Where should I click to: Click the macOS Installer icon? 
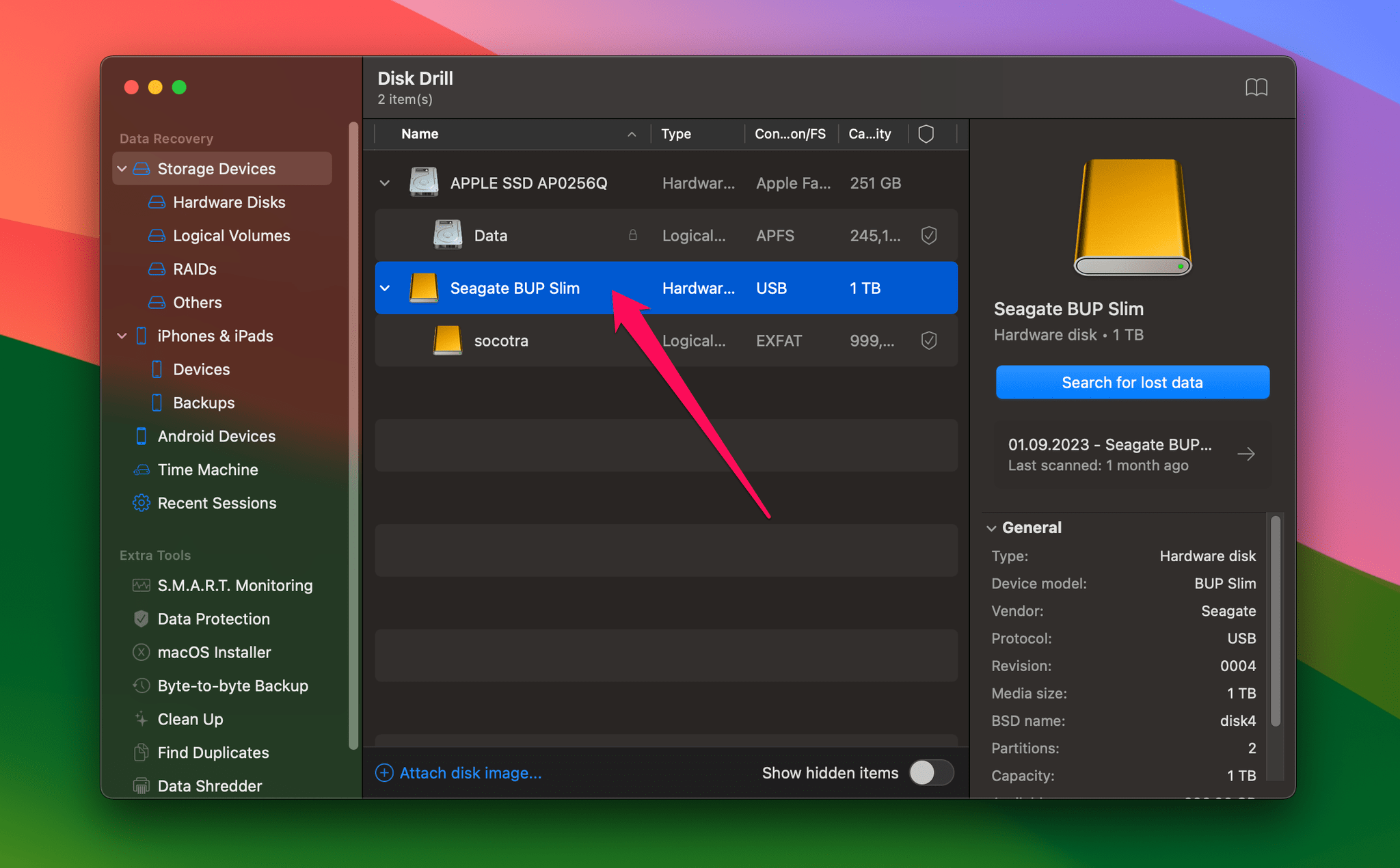point(140,652)
